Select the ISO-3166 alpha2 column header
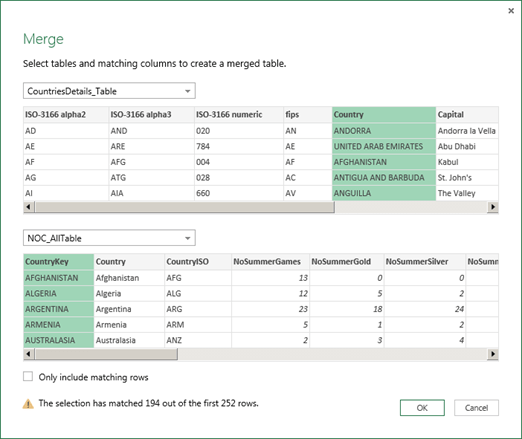This screenshot has width=522, height=439. [x=66, y=115]
